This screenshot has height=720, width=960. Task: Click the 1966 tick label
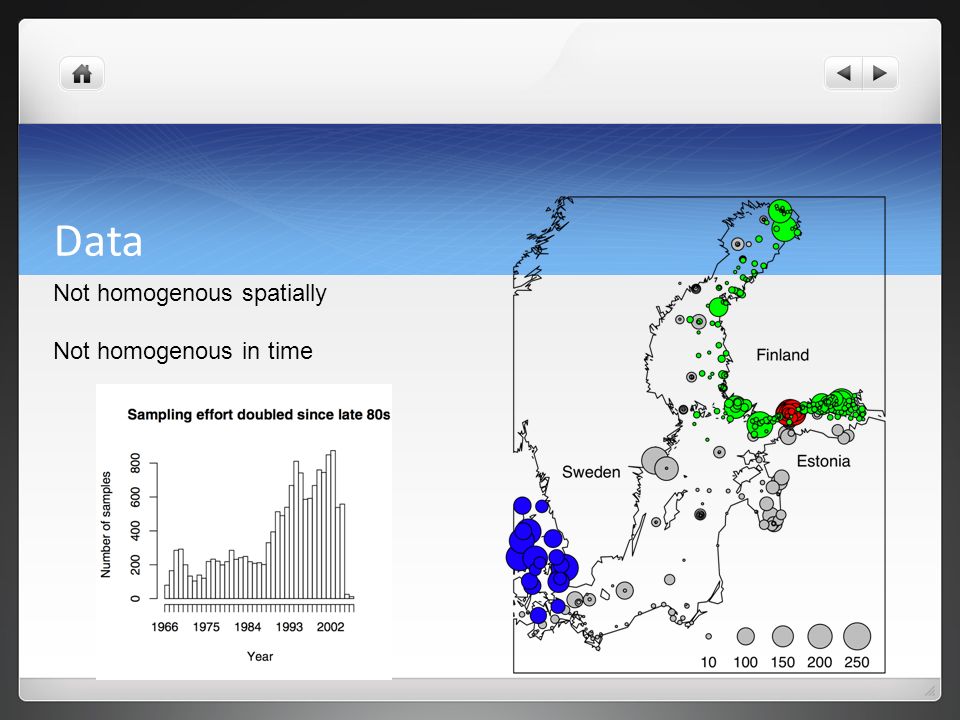point(165,627)
